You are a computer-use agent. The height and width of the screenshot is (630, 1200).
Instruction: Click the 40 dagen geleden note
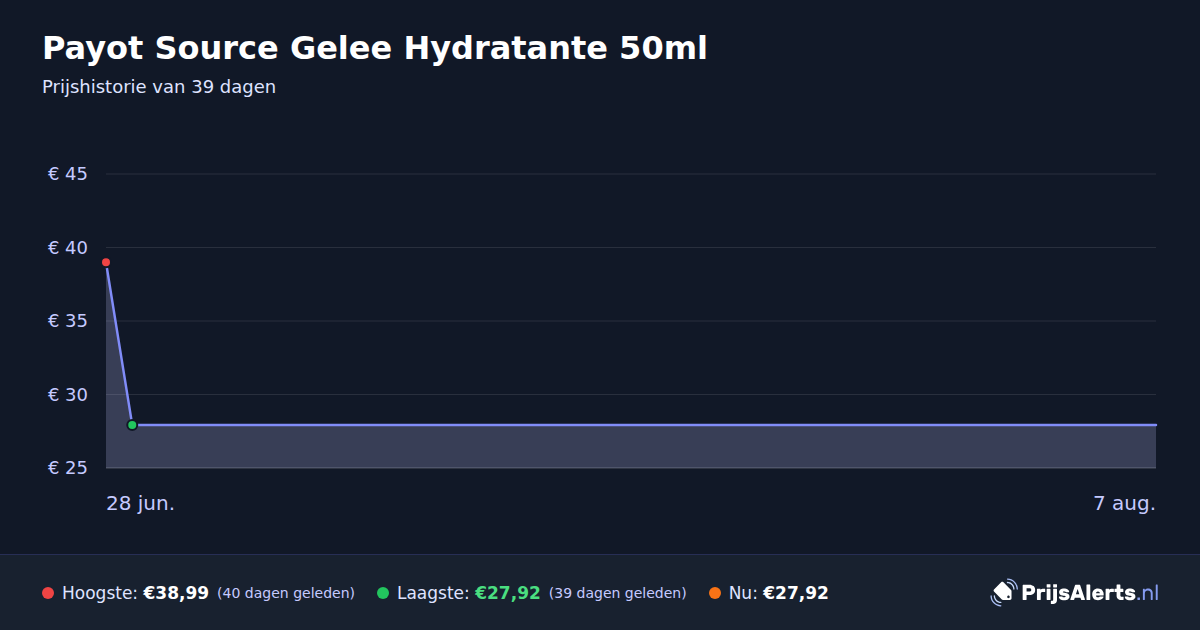[x=286, y=593]
